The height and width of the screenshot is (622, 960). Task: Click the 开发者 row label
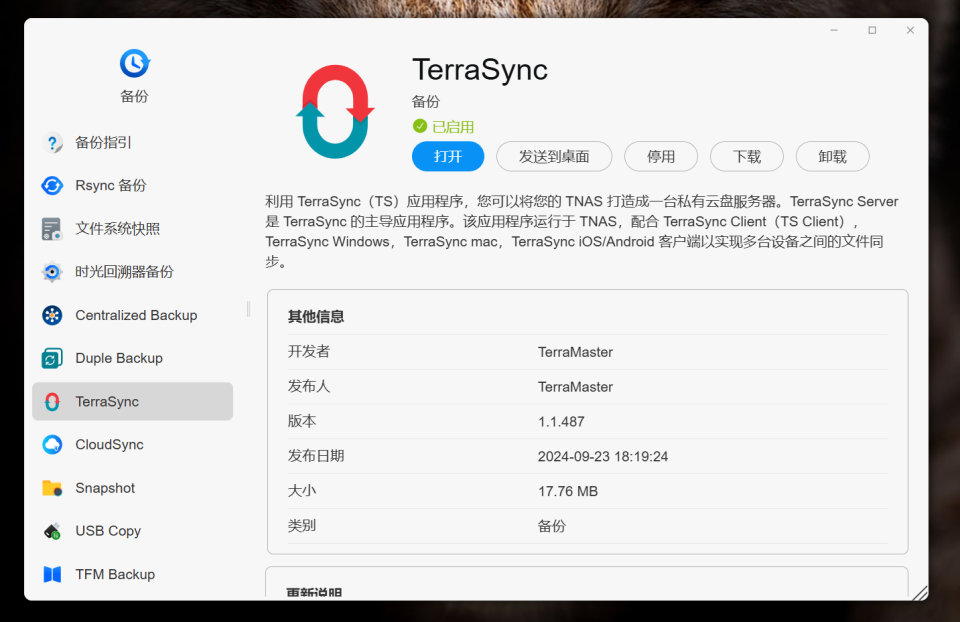tap(309, 351)
